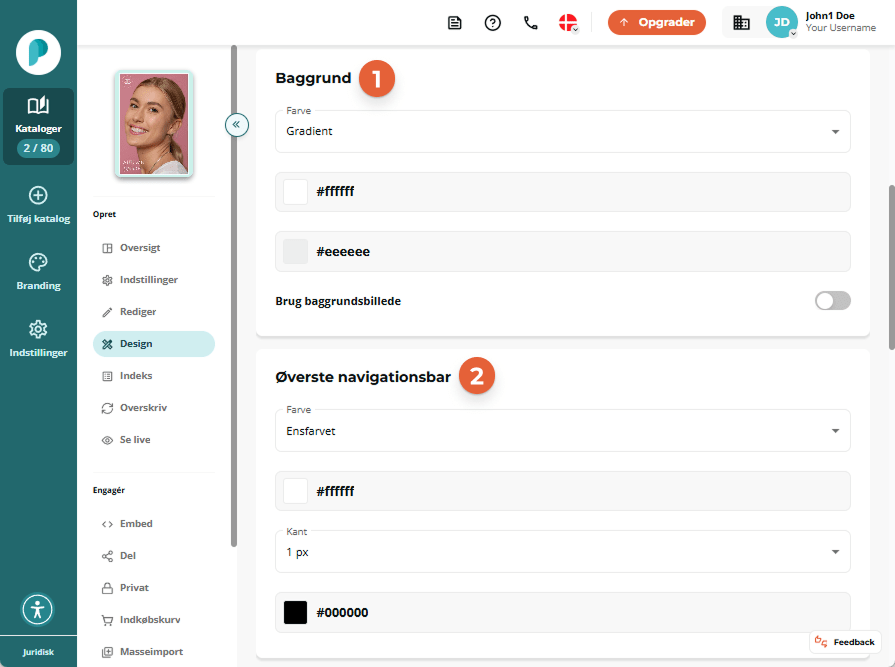
Task: Click the Opret section heading
Action: tap(104, 214)
